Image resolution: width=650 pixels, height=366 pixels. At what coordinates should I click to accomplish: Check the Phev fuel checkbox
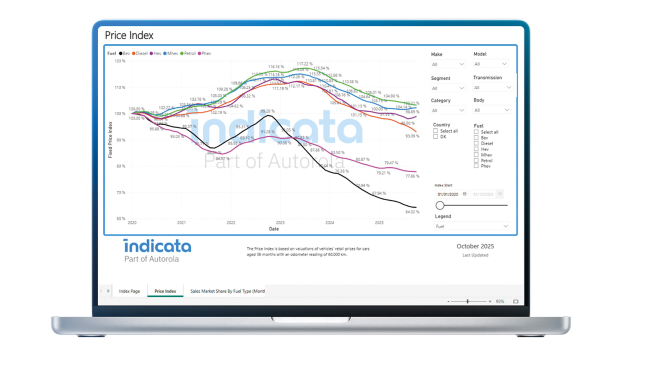pyautogui.click(x=476, y=166)
